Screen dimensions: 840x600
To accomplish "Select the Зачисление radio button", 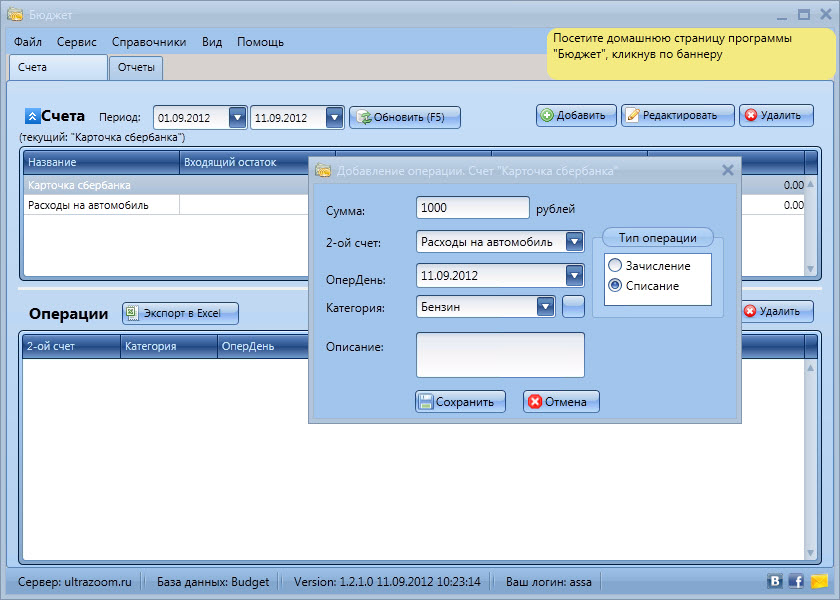I will click(615, 266).
